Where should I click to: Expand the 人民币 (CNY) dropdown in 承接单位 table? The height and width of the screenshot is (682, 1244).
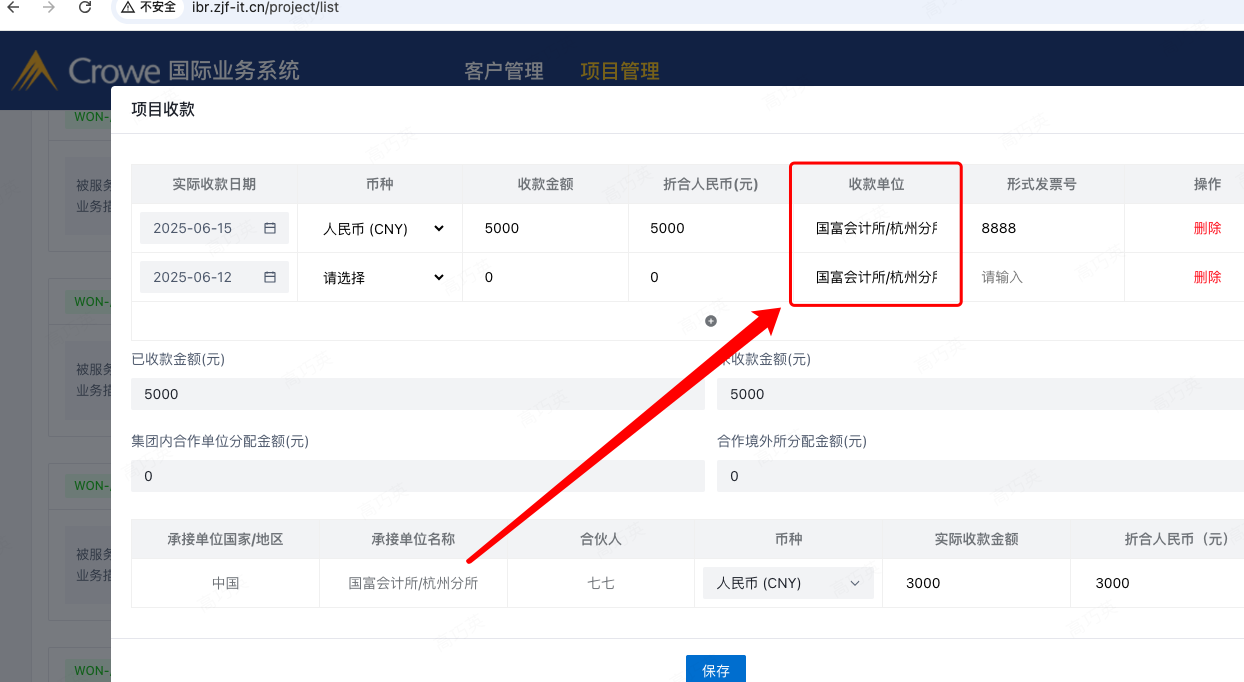click(x=788, y=583)
